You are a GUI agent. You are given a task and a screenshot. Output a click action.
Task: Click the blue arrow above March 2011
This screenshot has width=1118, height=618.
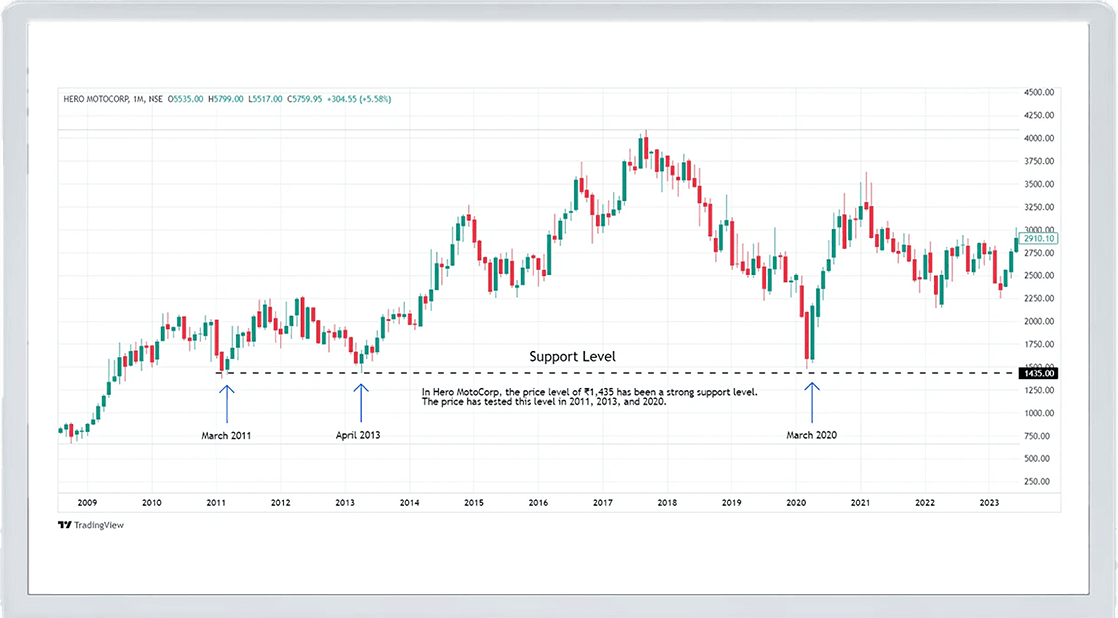[x=226, y=402]
